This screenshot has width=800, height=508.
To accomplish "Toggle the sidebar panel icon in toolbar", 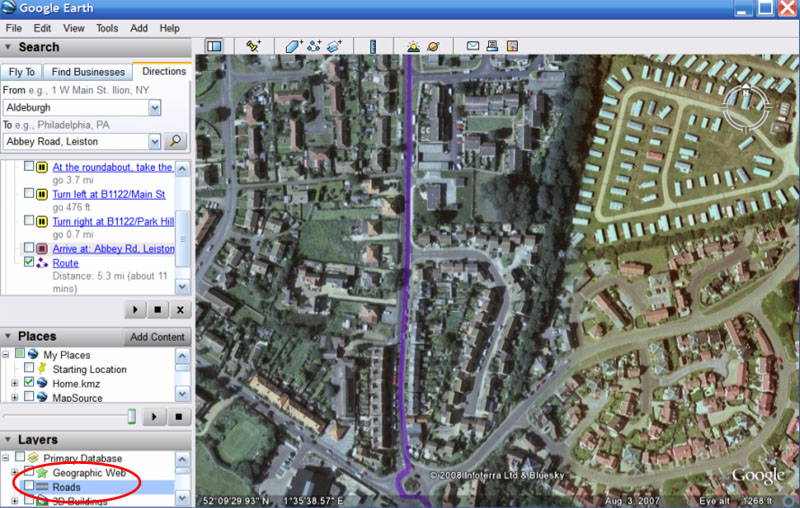I will point(214,46).
